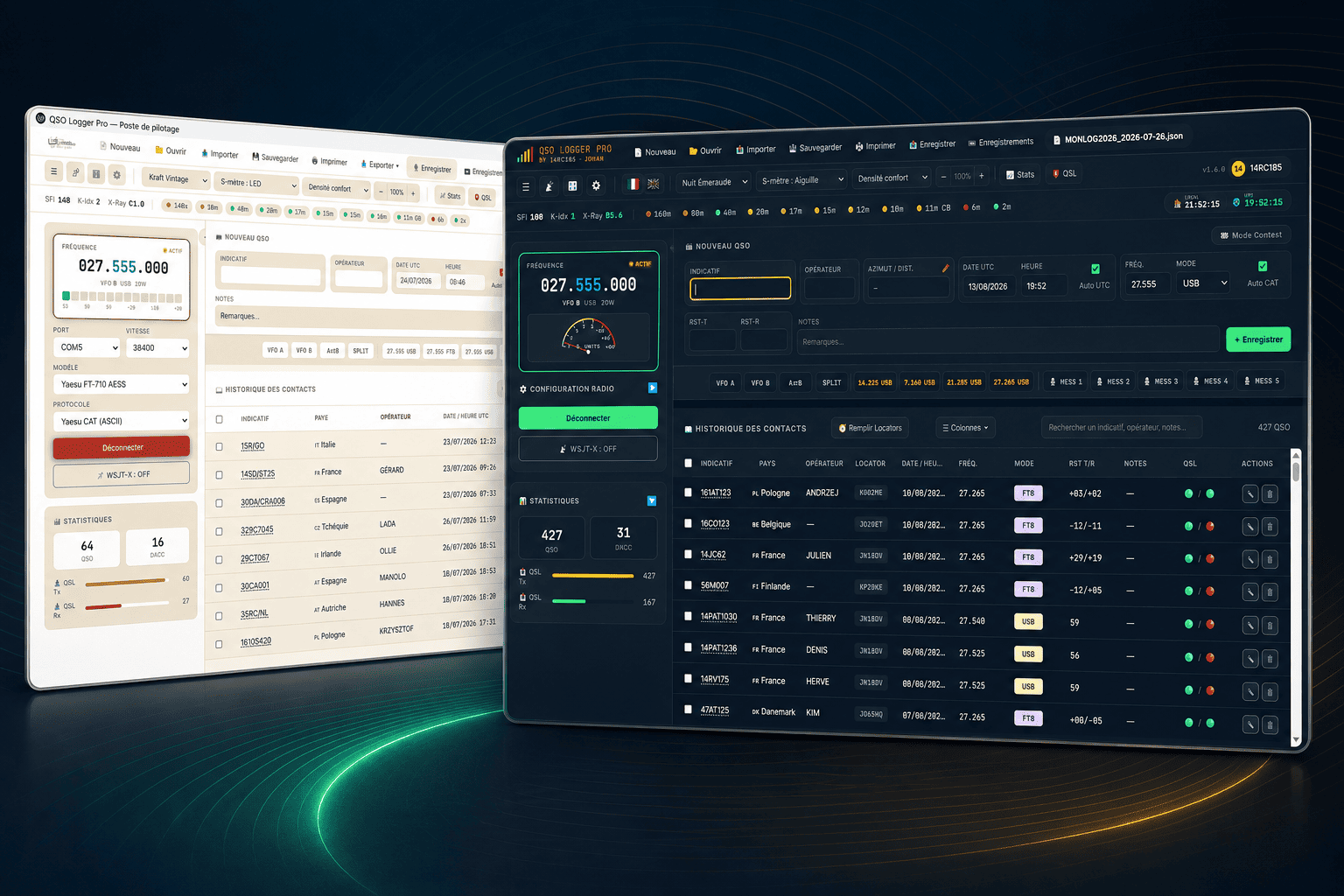Screen dimensions: 1344x896
Task: Click green Déconnecter button in dark window
Action: pyautogui.click(x=588, y=417)
